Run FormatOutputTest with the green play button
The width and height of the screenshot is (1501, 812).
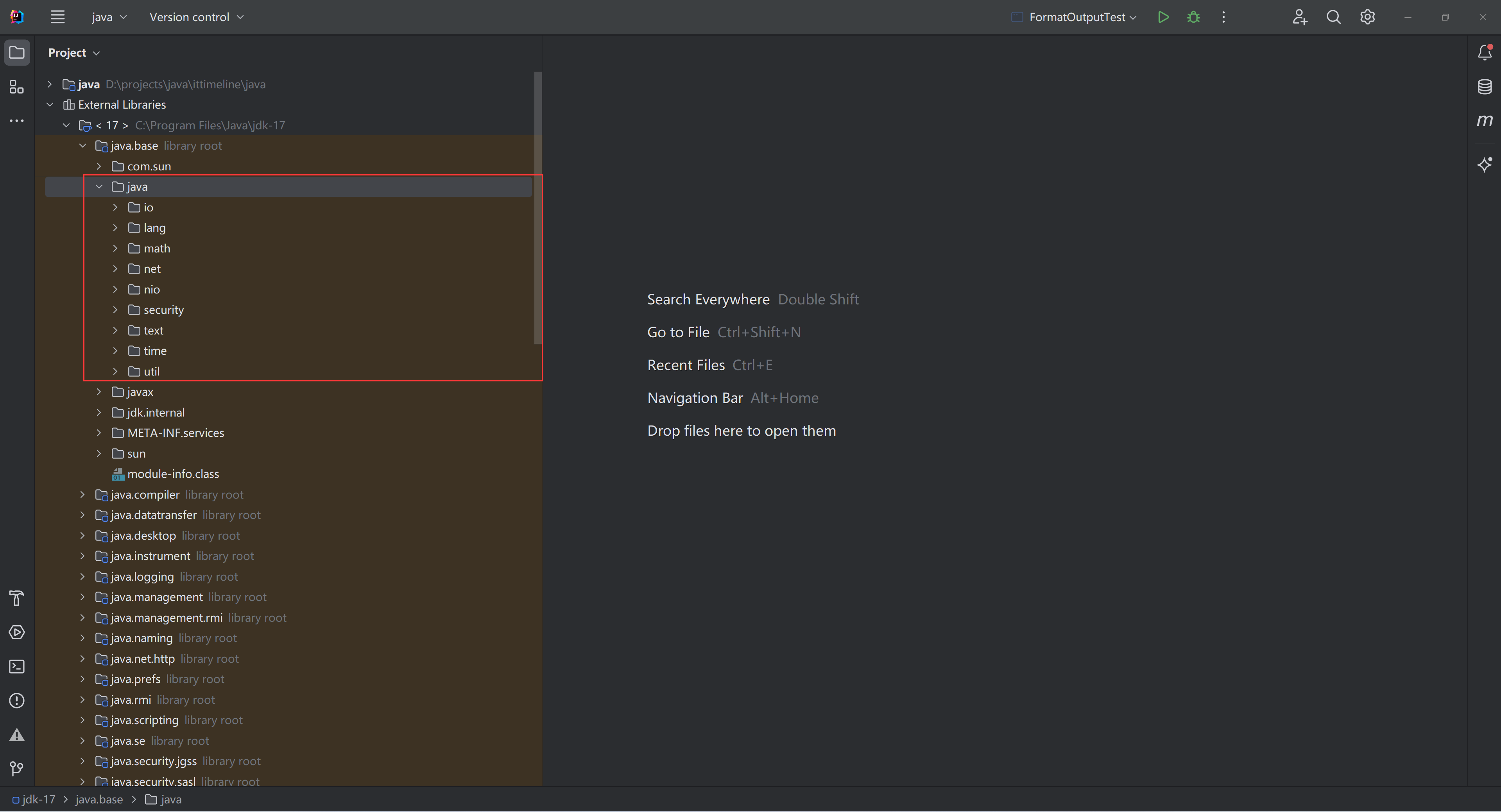(x=1163, y=17)
